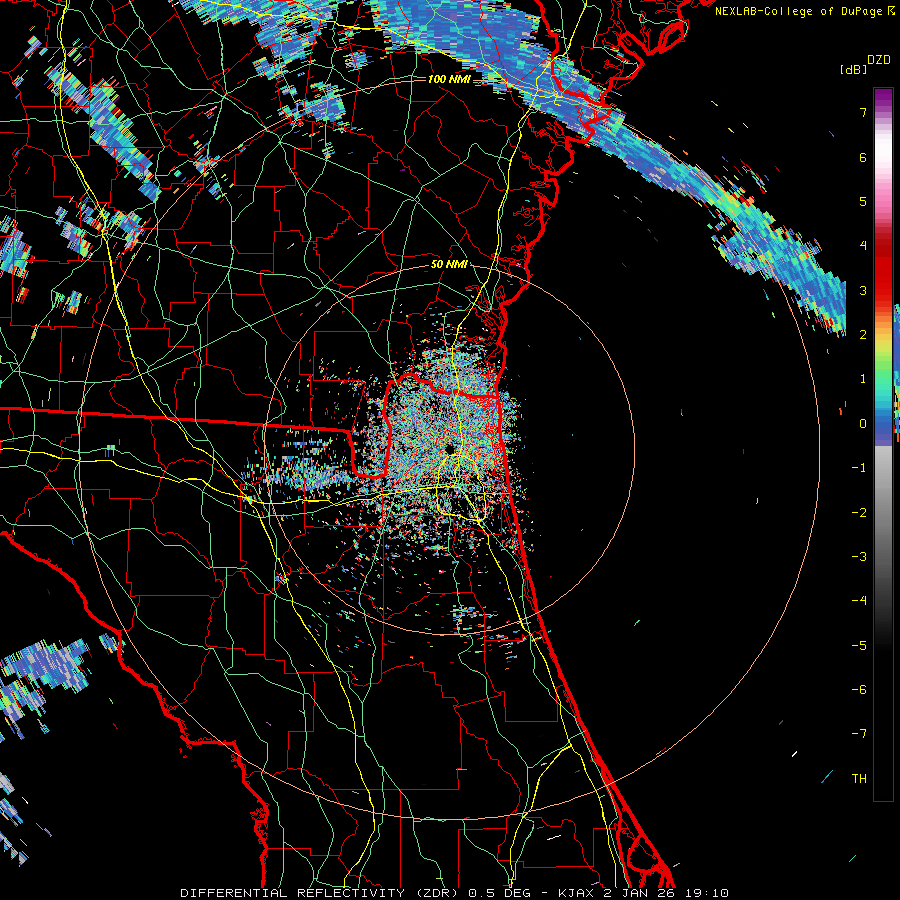Click the -7 value on the color scale
Viewport: 900px width, 900px height.
(859, 734)
